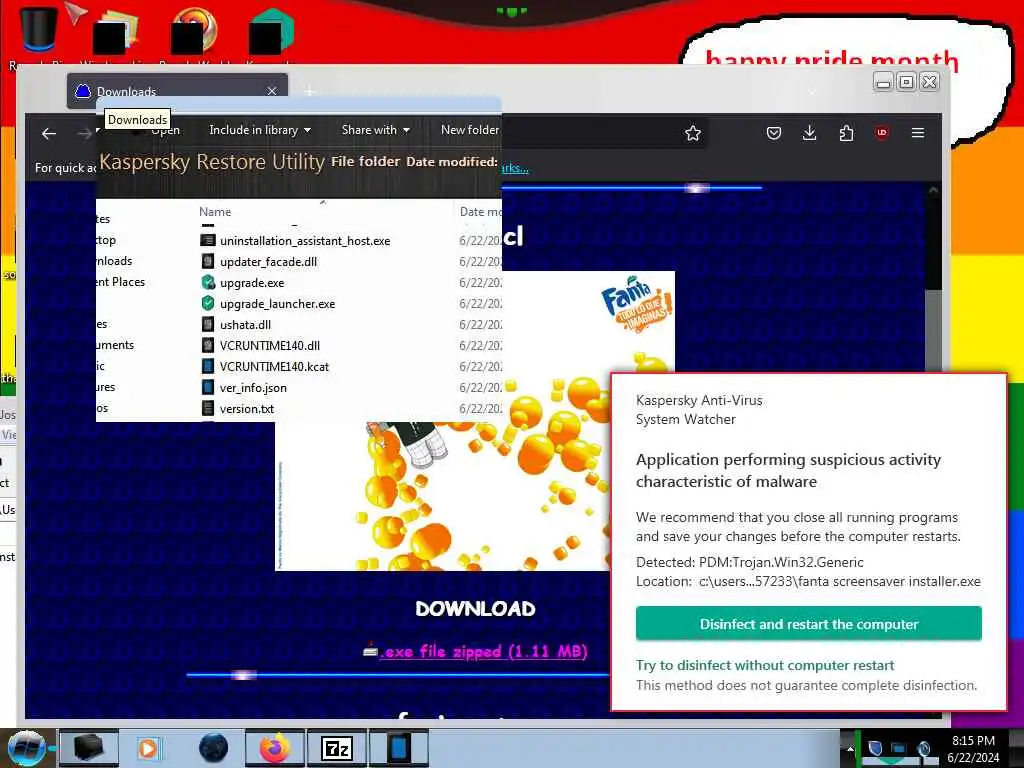Click Disinfect and restart the computer
The image size is (1024, 768).
808,624
